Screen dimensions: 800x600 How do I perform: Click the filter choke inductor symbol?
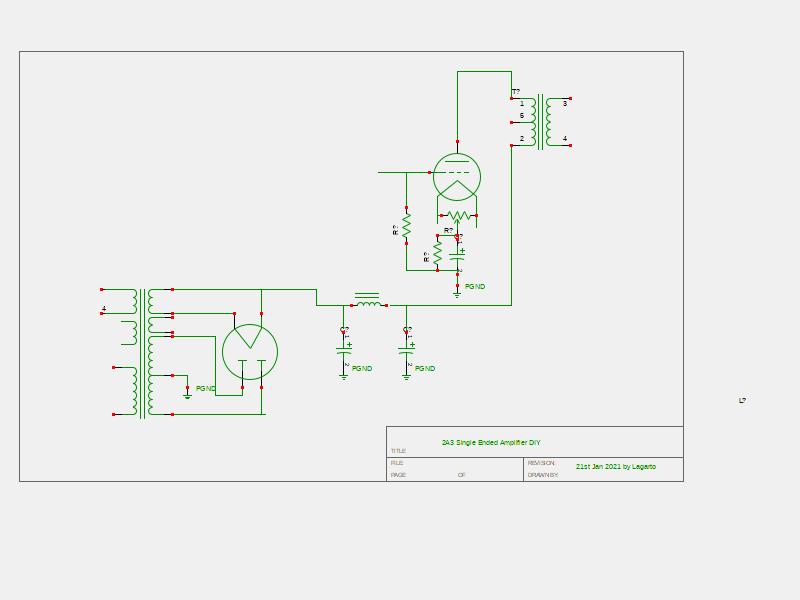coord(368,302)
